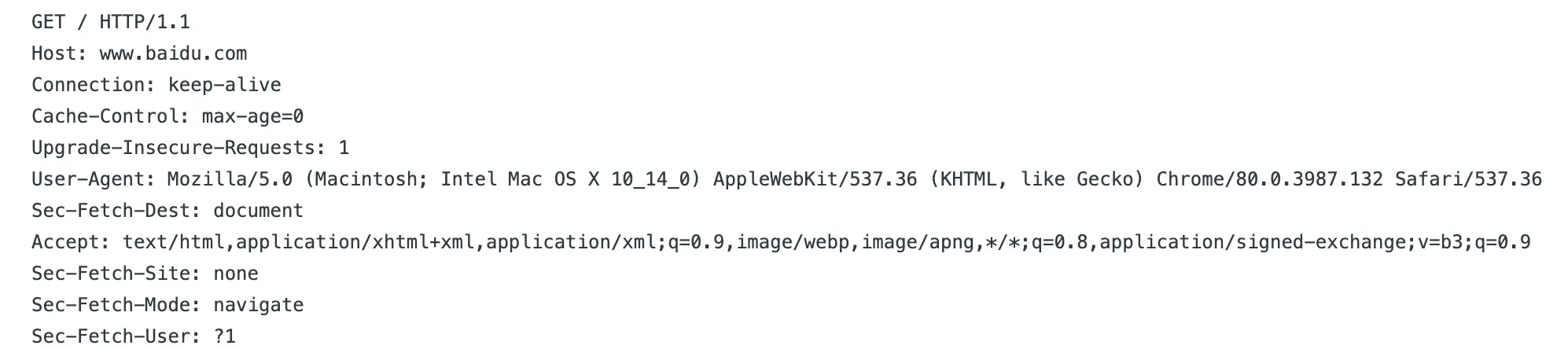Screen dimensions: 1568x349
Task: Click Mozilla/5.0 in the User-Agent value
Action: 230,179
